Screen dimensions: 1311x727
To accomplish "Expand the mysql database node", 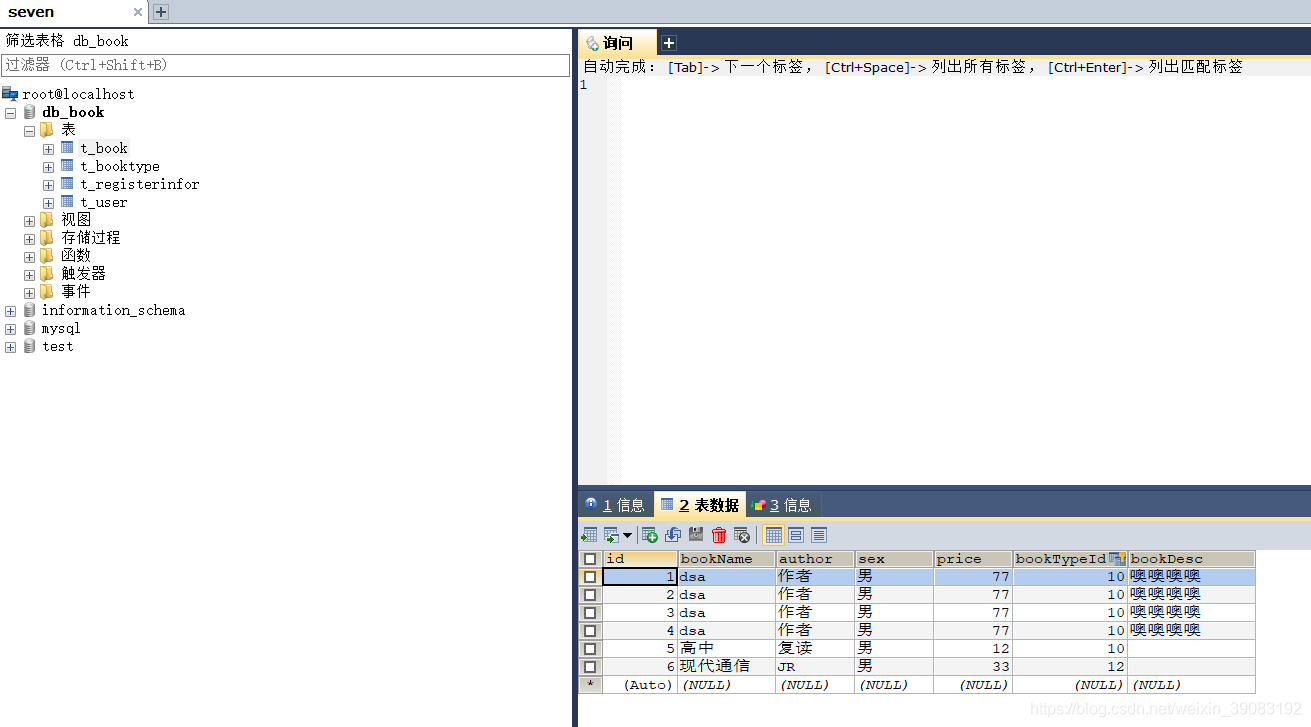I will (10, 329).
